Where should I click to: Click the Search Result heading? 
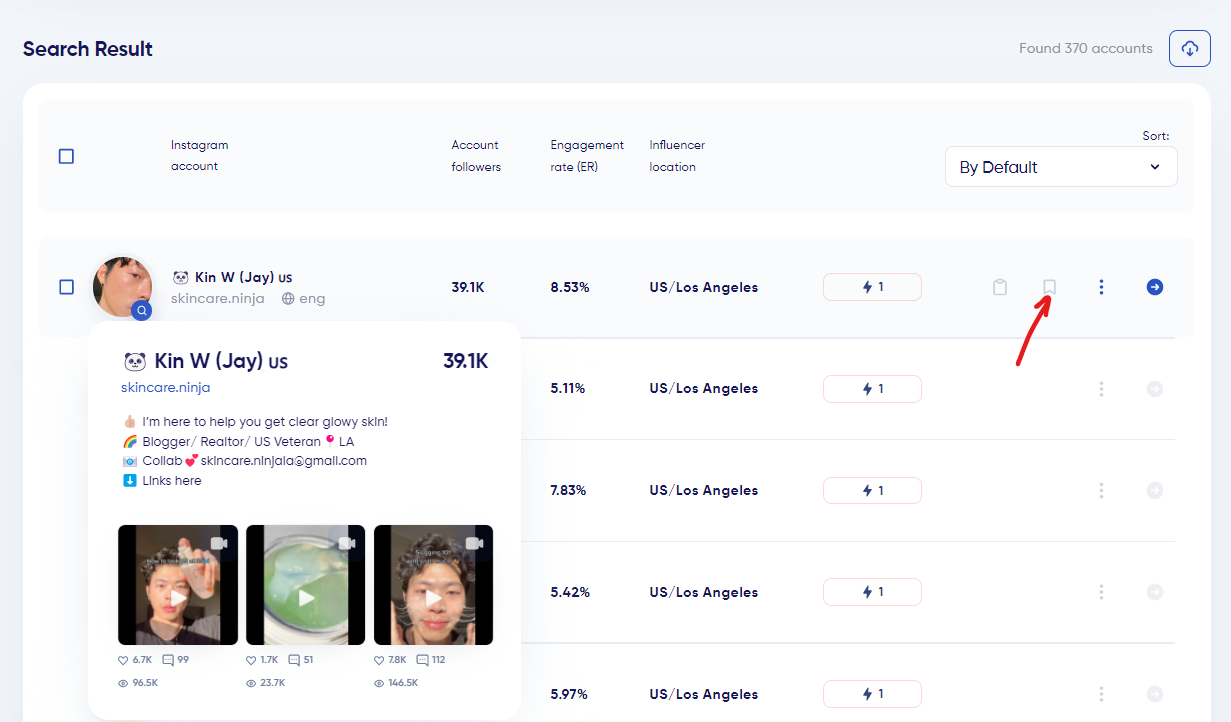87,48
